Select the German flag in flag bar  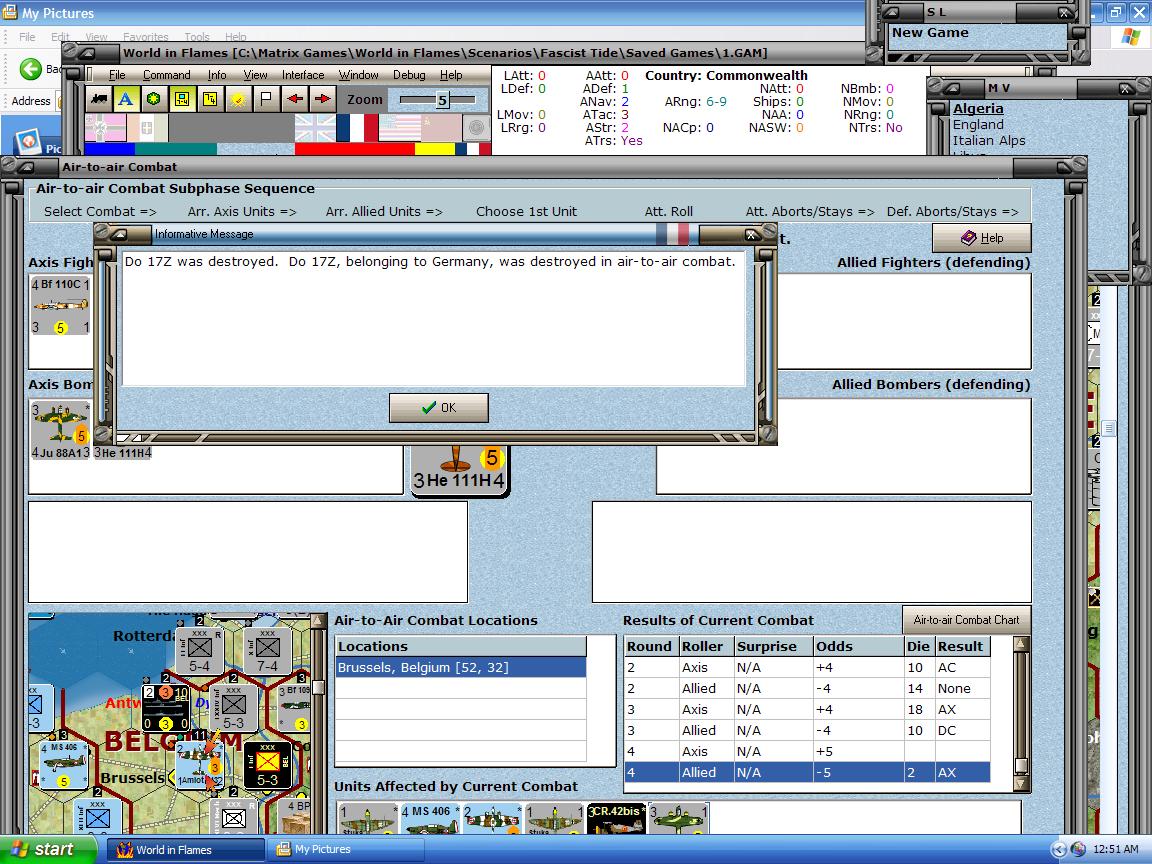coord(106,128)
